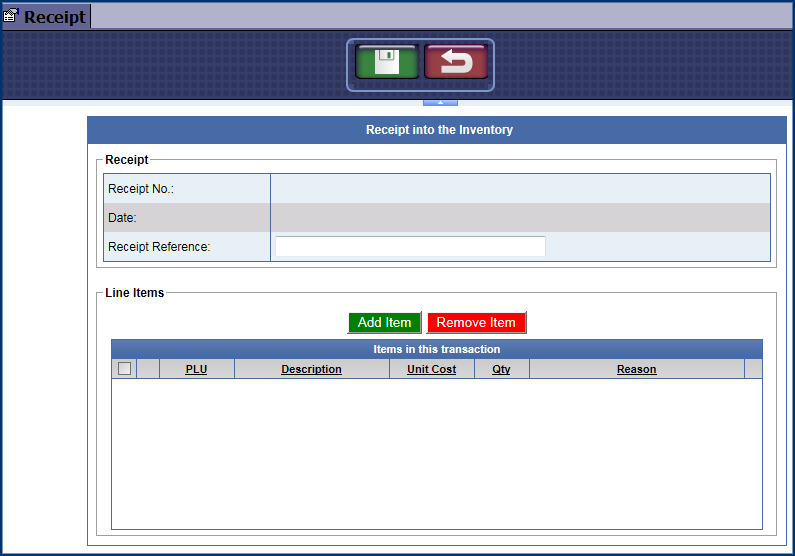Click the Receipt into the Inventory header
Image resolution: width=795 pixels, height=556 pixels.
click(x=439, y=130)
